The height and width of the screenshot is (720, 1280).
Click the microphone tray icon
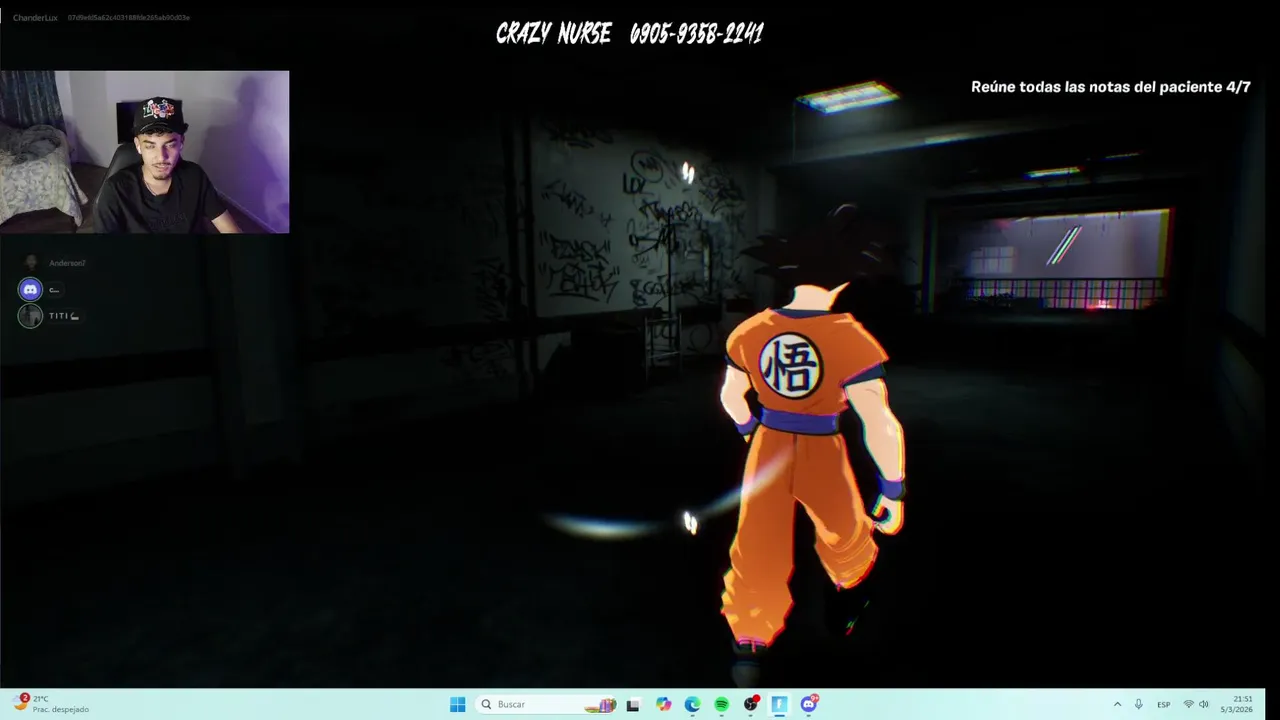click(1139, 704)
